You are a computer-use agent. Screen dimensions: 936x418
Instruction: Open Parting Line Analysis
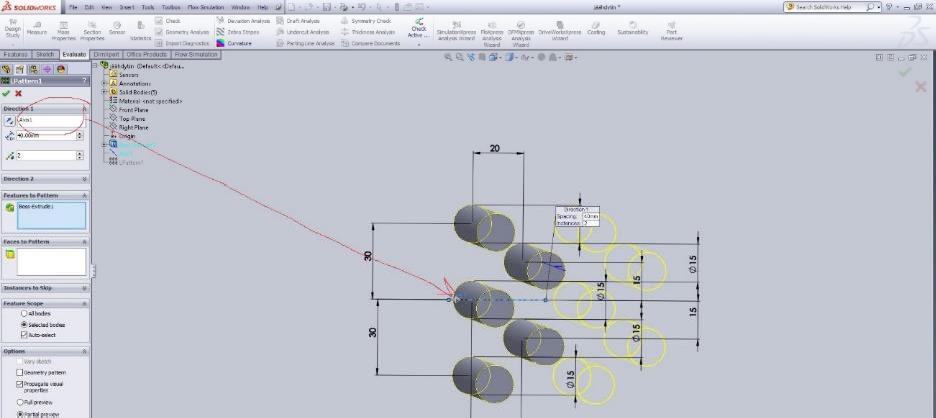tap(306, 43)
